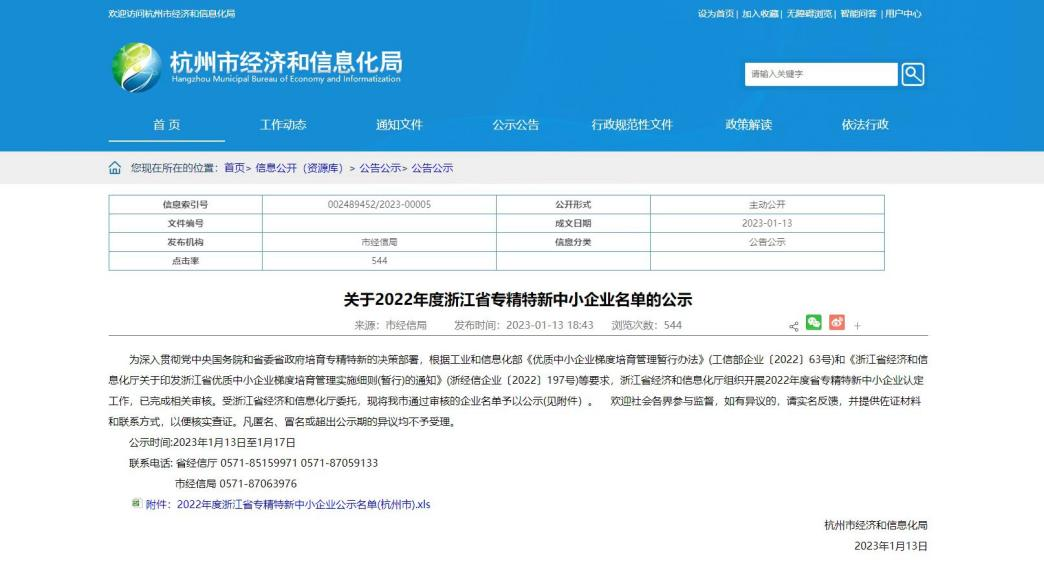Image resolution: width=1044 pixels, height=567 pixels.
Task: Select 行政规范性文件 navigation item
Action: 632,125
